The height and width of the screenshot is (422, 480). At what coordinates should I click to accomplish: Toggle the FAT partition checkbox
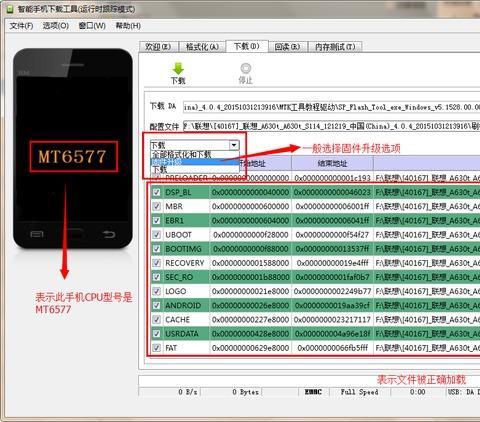(x=156, y=348)
